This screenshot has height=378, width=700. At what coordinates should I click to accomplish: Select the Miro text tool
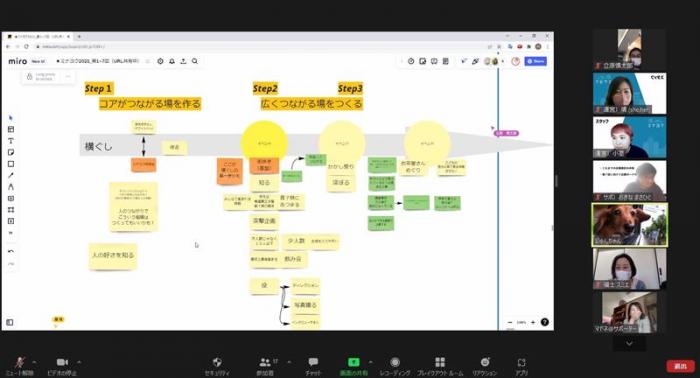tap(11, 141)
